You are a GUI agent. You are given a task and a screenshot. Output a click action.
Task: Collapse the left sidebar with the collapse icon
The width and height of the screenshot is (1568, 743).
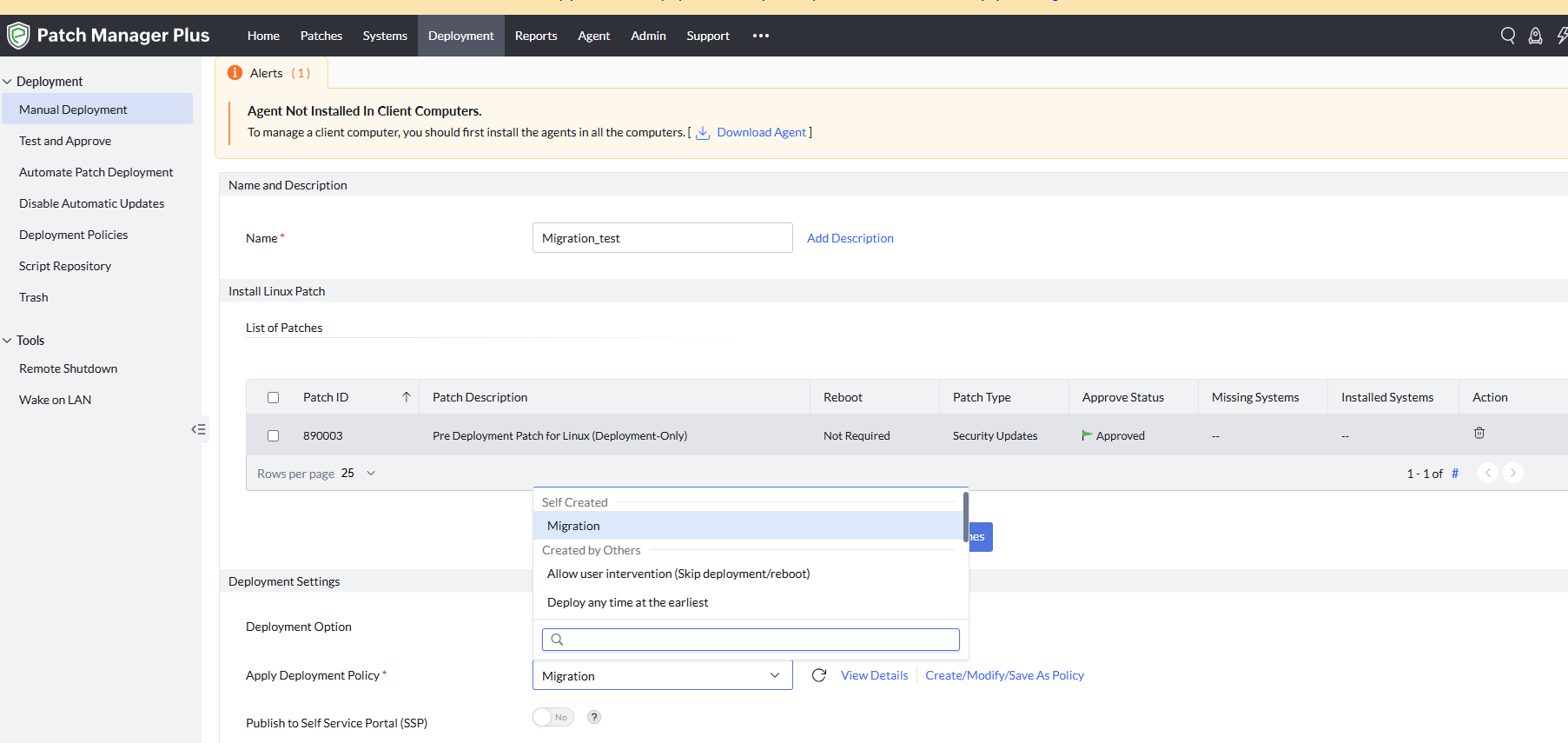[199, 429]
